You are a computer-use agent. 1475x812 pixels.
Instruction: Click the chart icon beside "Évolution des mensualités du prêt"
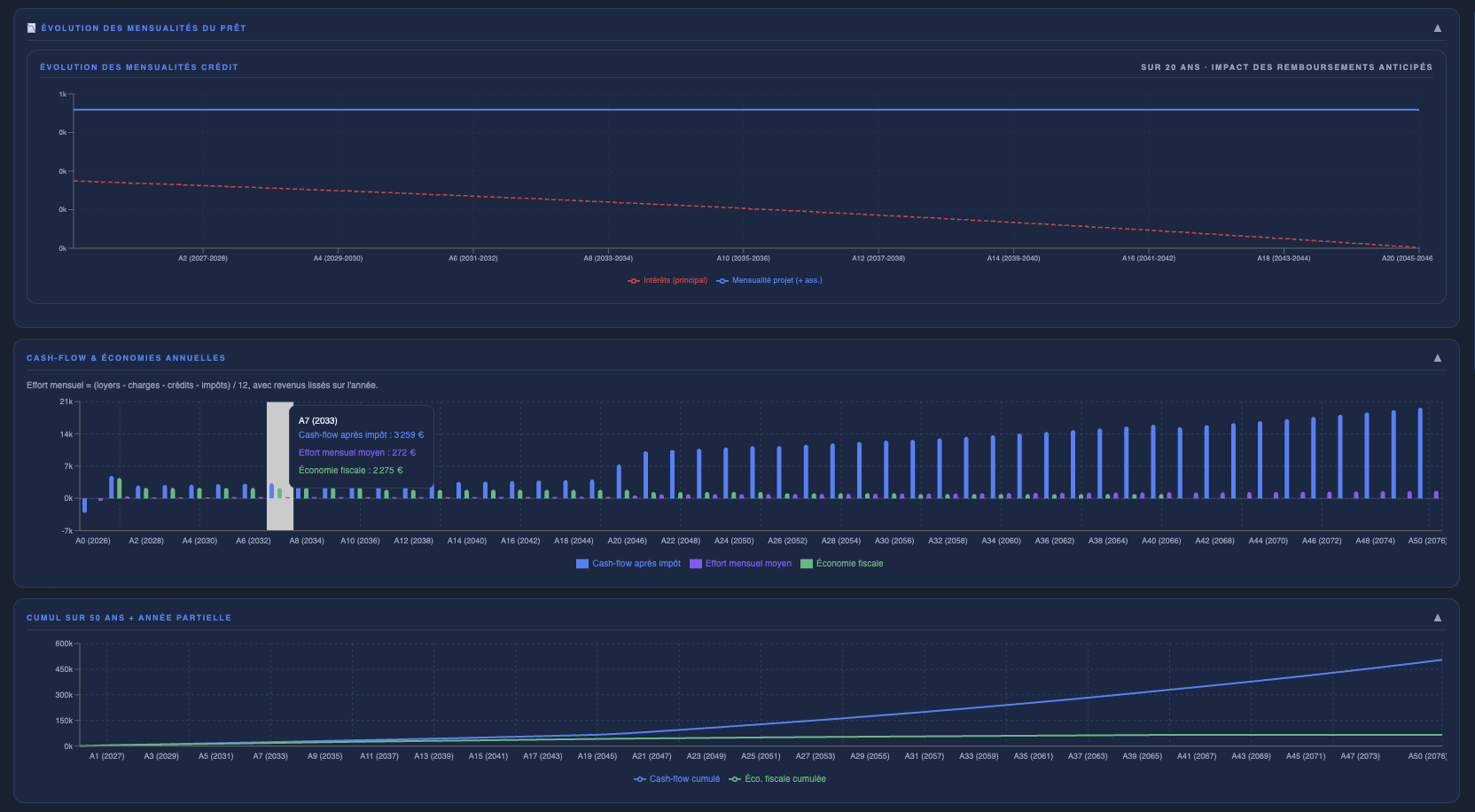(29, 27)
